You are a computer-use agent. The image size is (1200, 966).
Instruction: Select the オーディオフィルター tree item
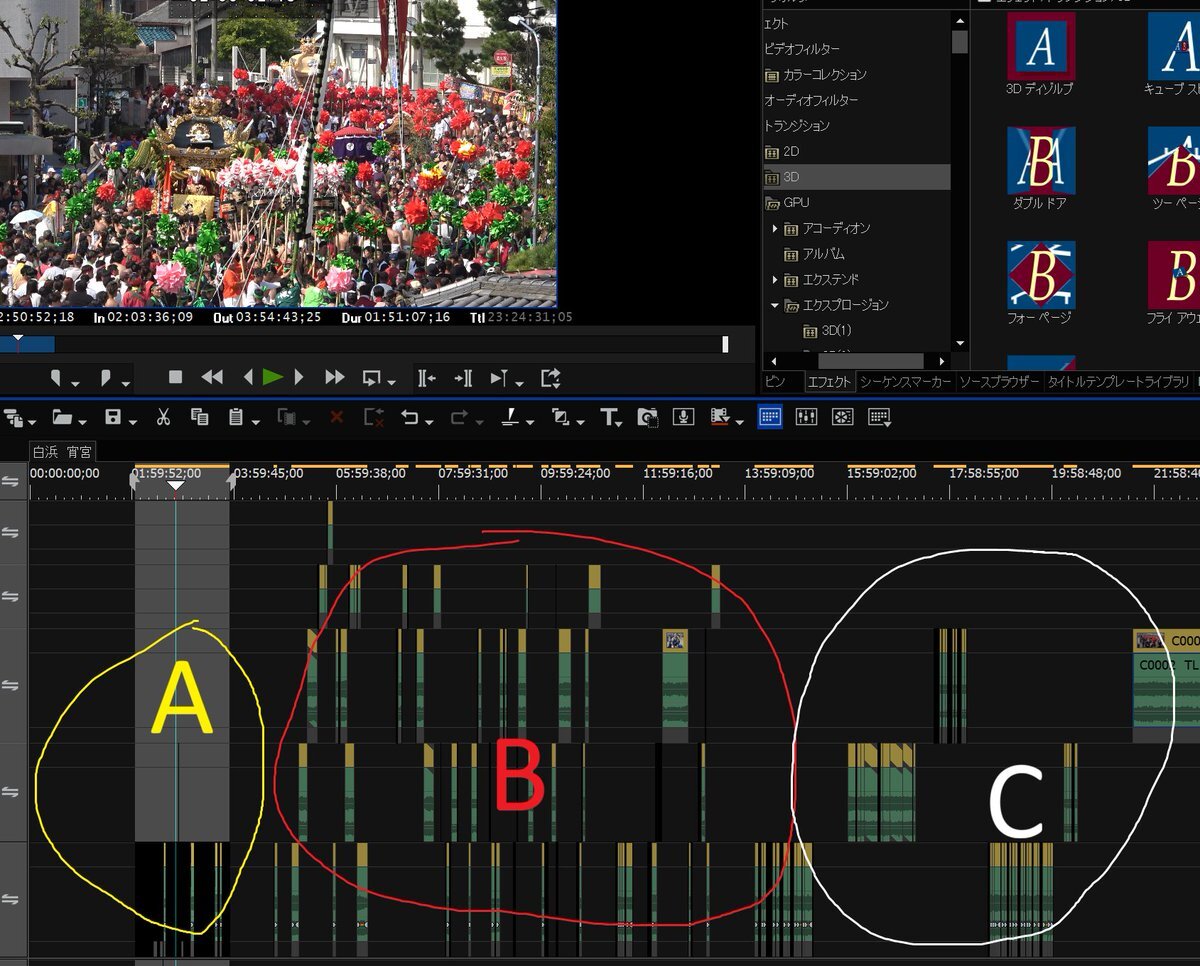[811, 100]
